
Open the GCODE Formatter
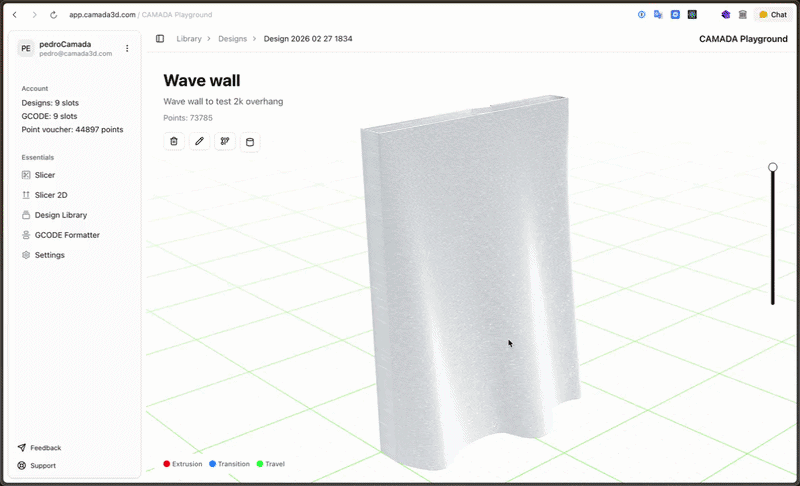[67, 235]
